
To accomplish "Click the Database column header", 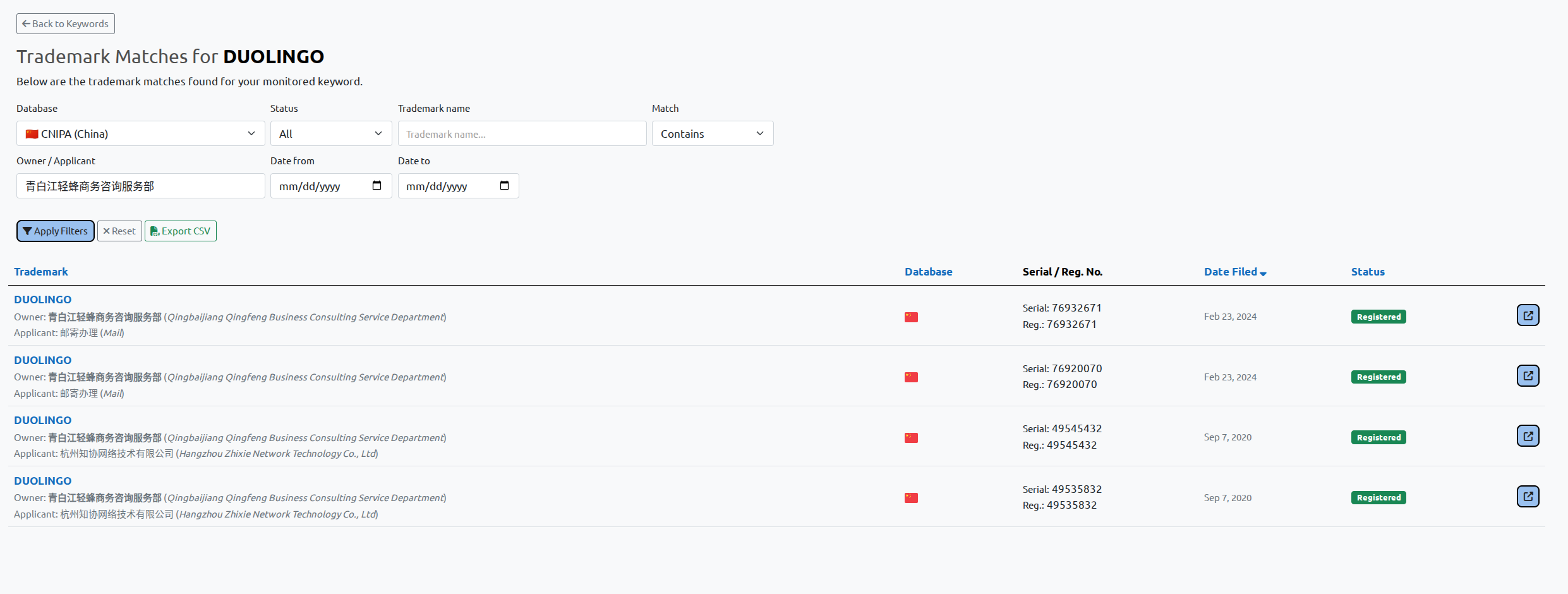I will click(928, 271).
